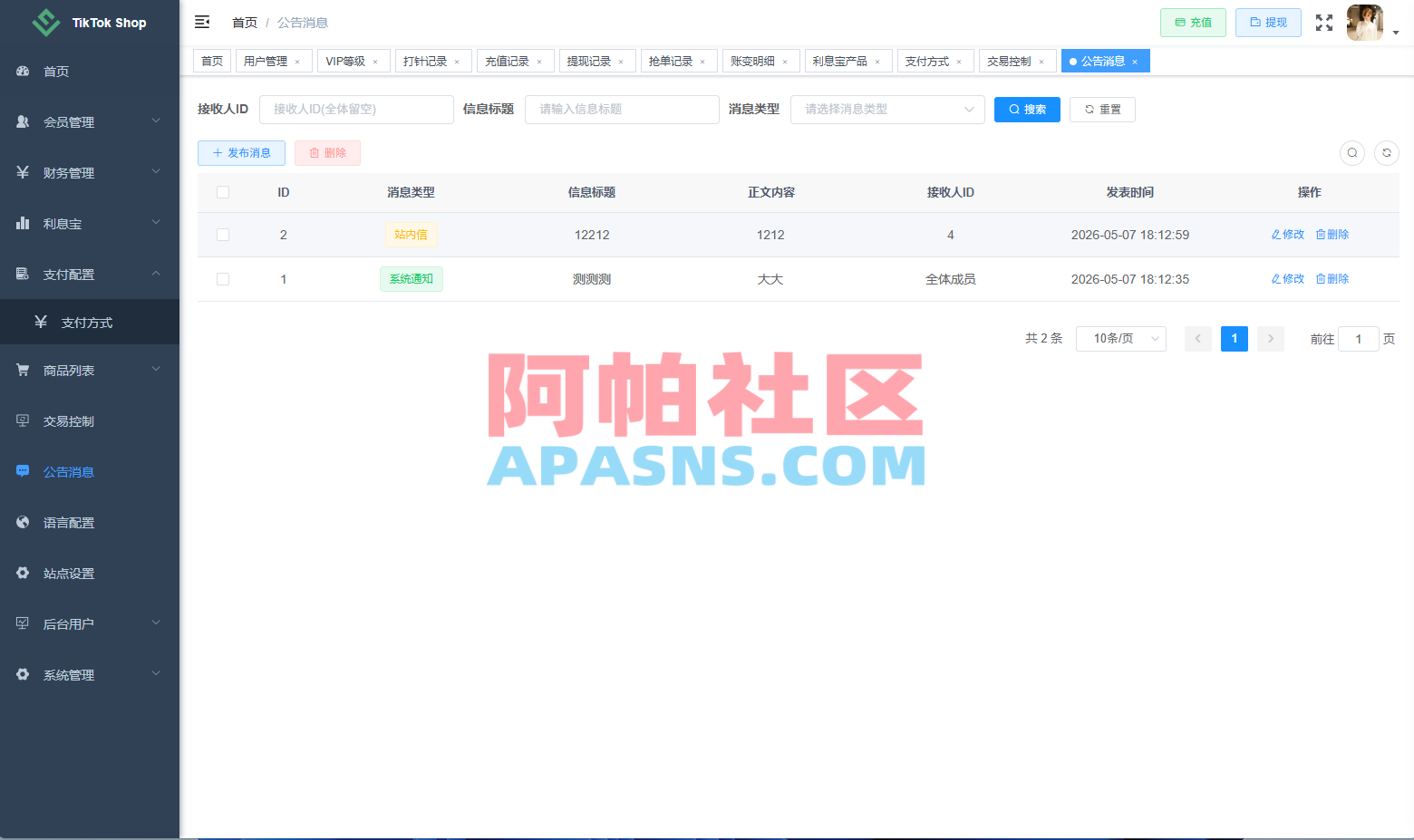The image size is (1414, 840).
Task: Expand 利息宝 sidebar menu
Action: (90, 224)
